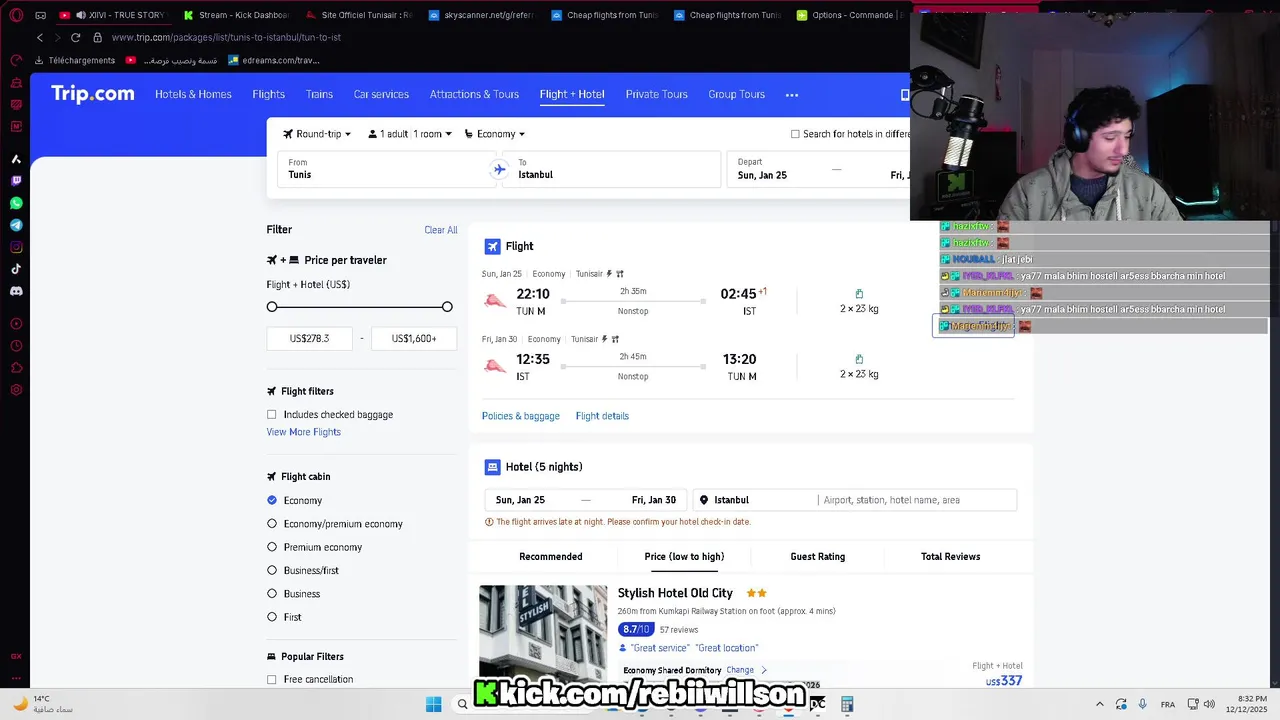Open hotel check-in date Sun, Jan 25
This screenshot has height=720, width=1280.
520,500
